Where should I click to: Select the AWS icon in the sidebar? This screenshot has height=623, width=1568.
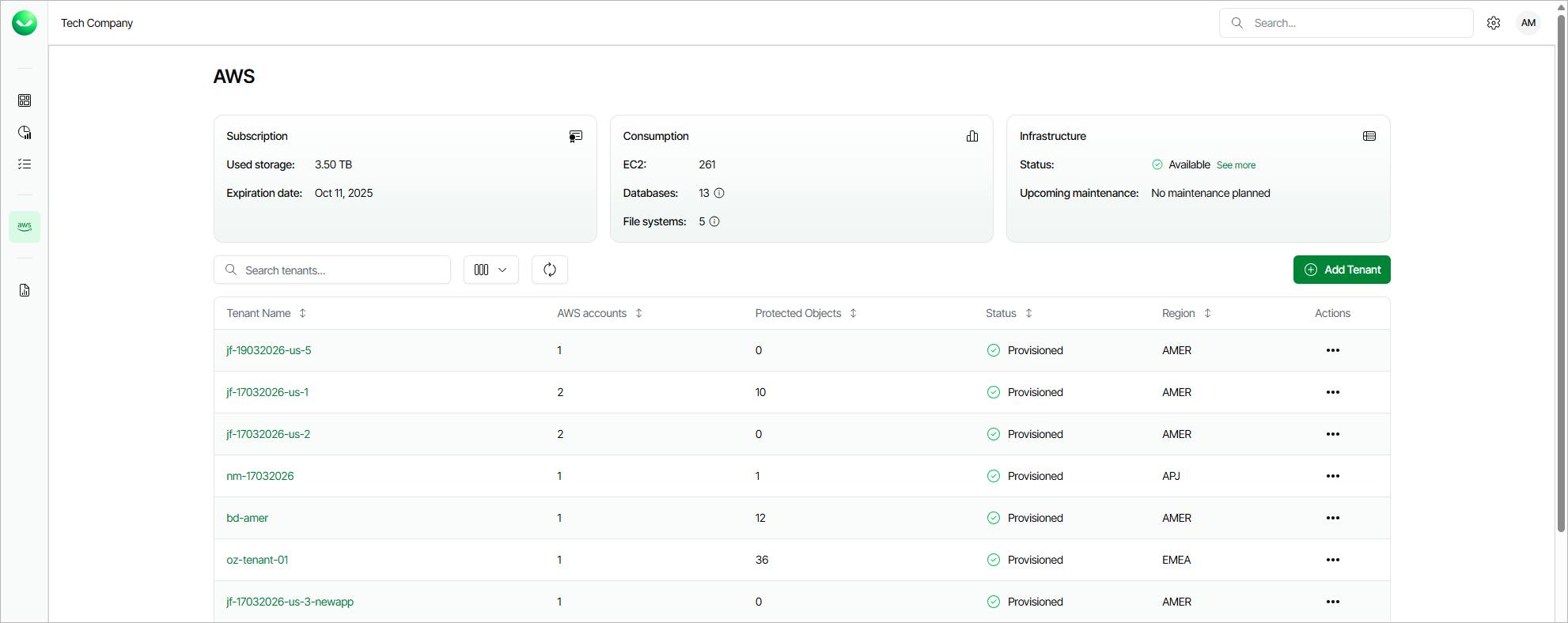click(x=25, y=227)
